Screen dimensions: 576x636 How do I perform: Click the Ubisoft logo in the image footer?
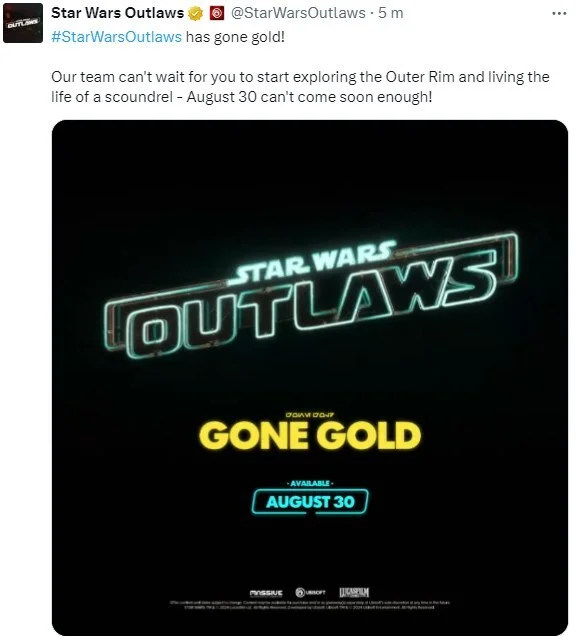(x=310, y=592)
